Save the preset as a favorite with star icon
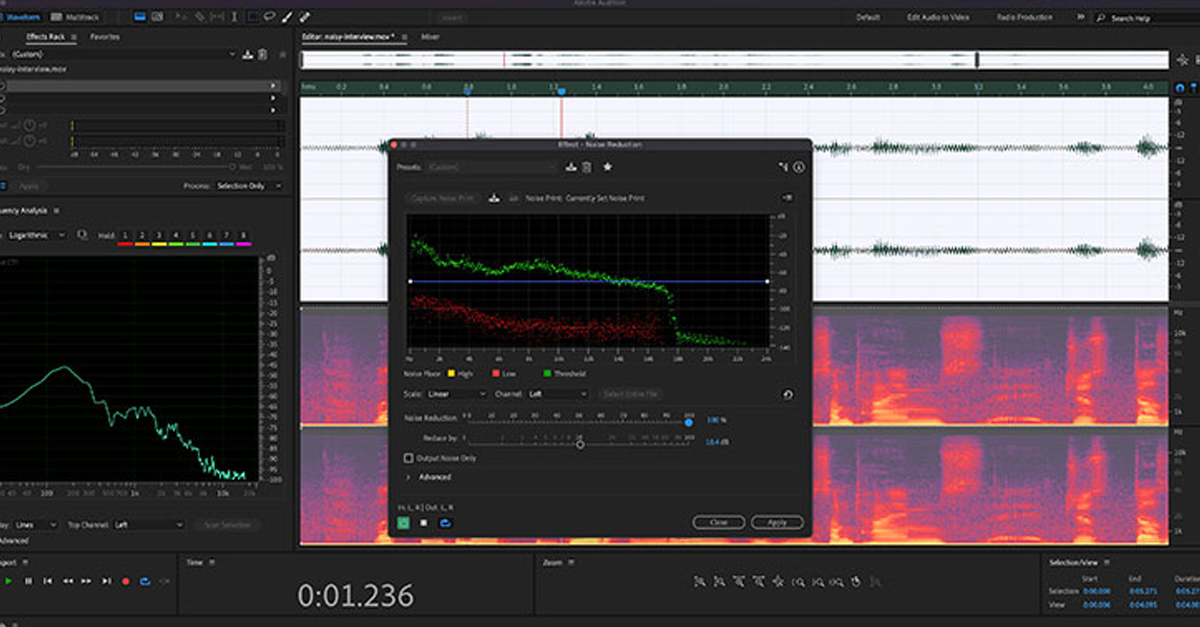Screen dimensions: 1200x627 (x=607, y=167)
